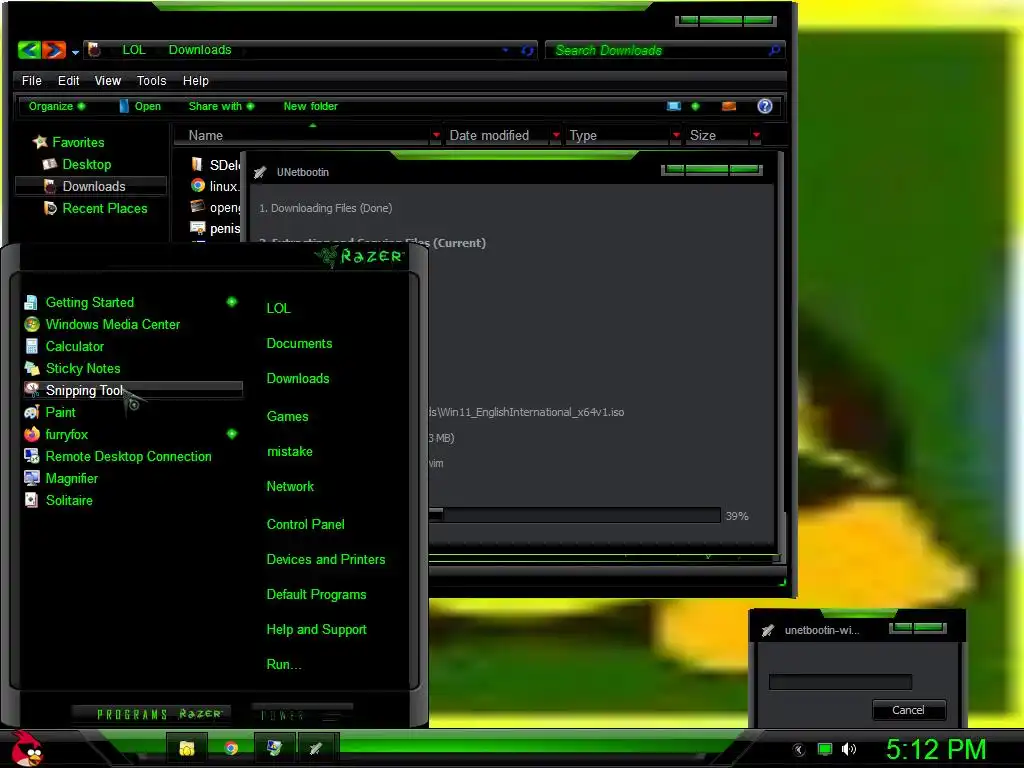
Task: Click the Chrome icon of the linux file
Action: [198, 185]
